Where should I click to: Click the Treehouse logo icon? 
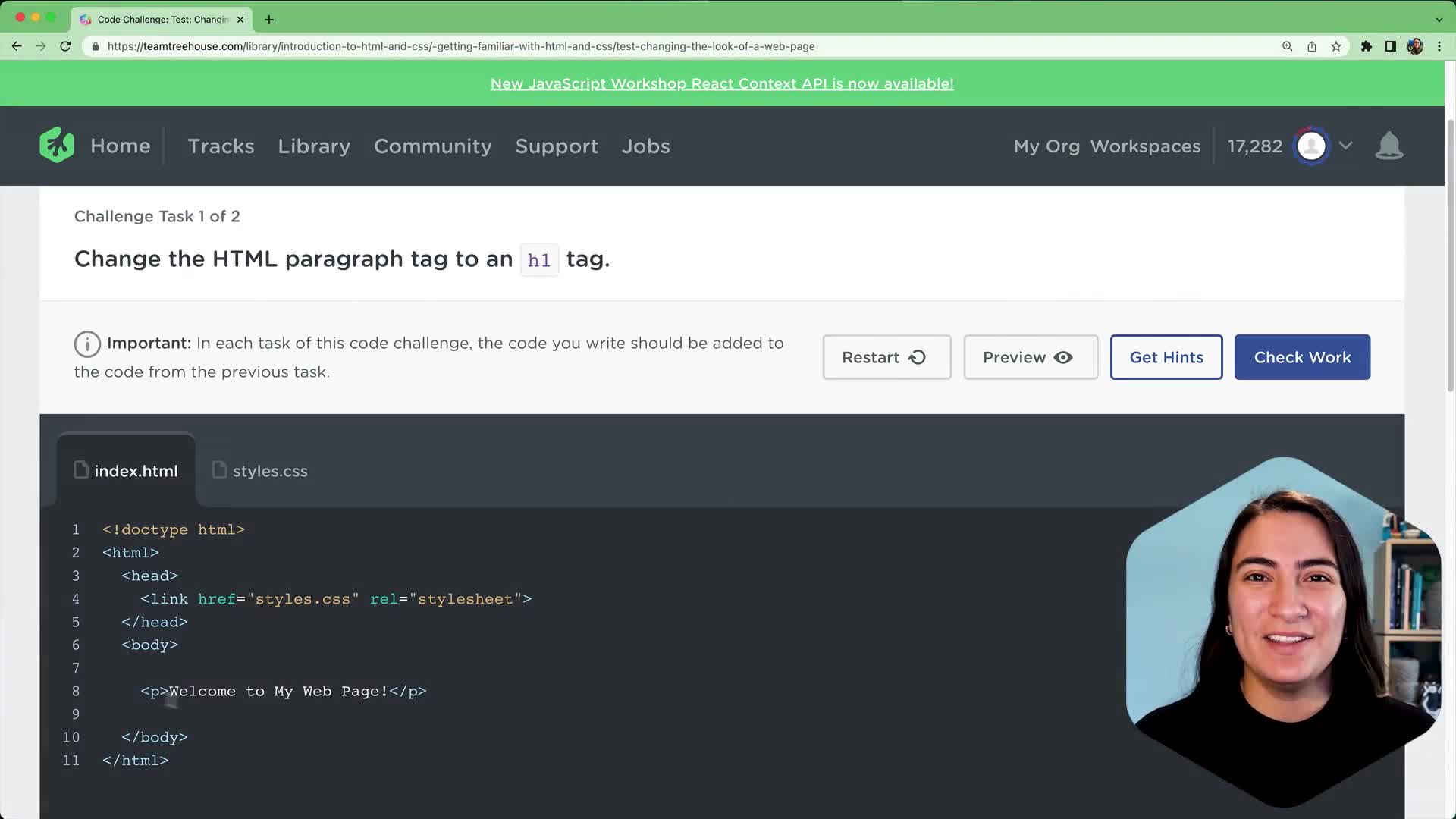click(56, 145)
